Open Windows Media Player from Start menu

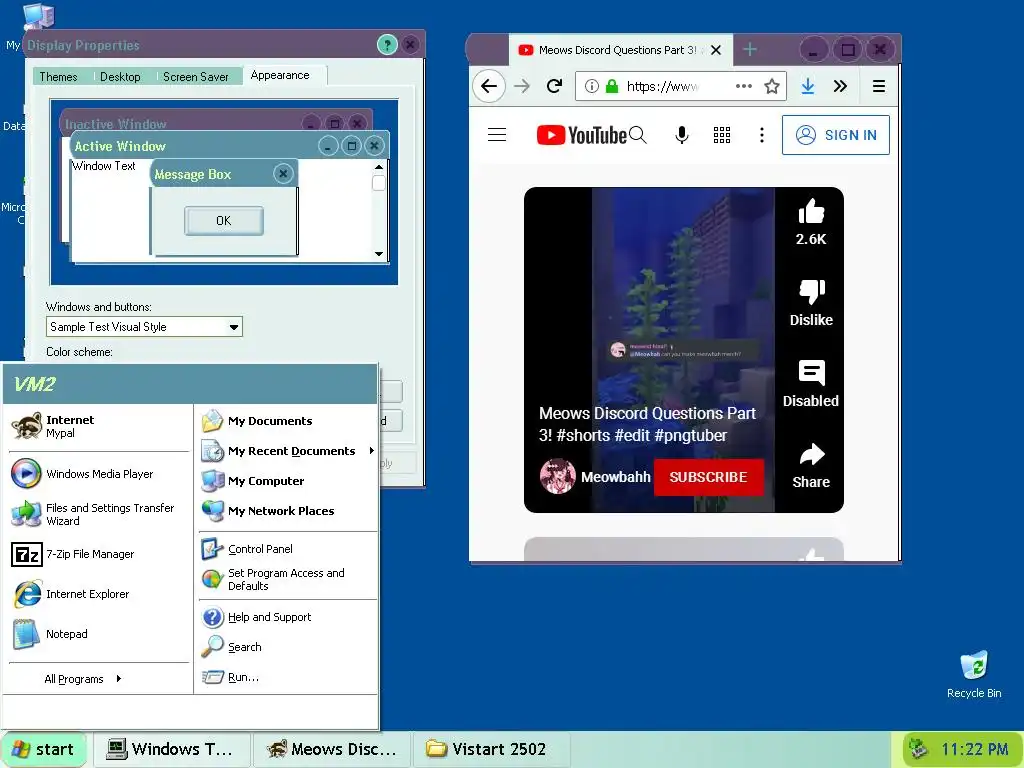(x=98, y=474)
